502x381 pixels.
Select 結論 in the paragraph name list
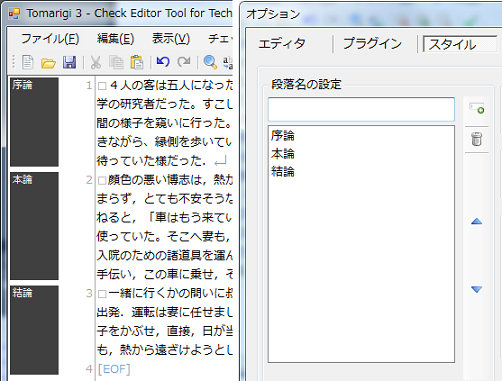click(283, 172)
